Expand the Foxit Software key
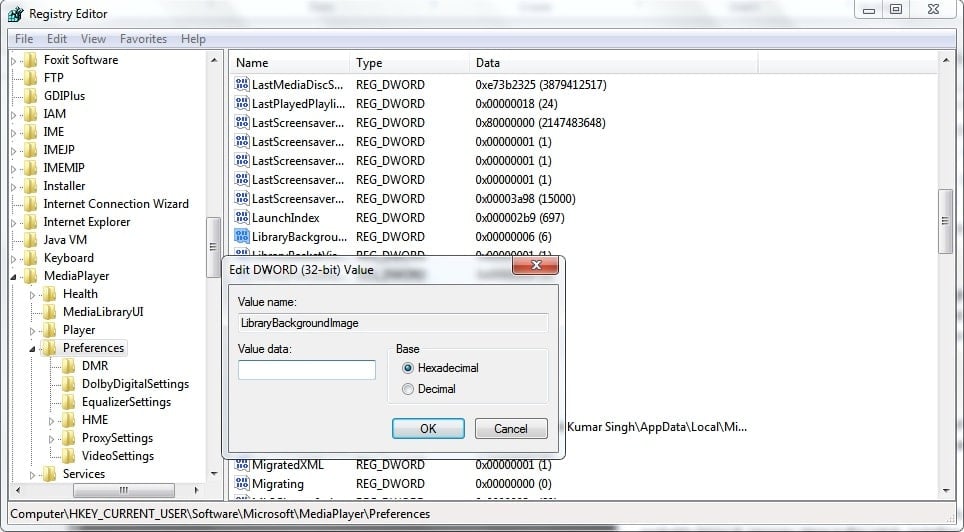 click(x=14, y=61)
